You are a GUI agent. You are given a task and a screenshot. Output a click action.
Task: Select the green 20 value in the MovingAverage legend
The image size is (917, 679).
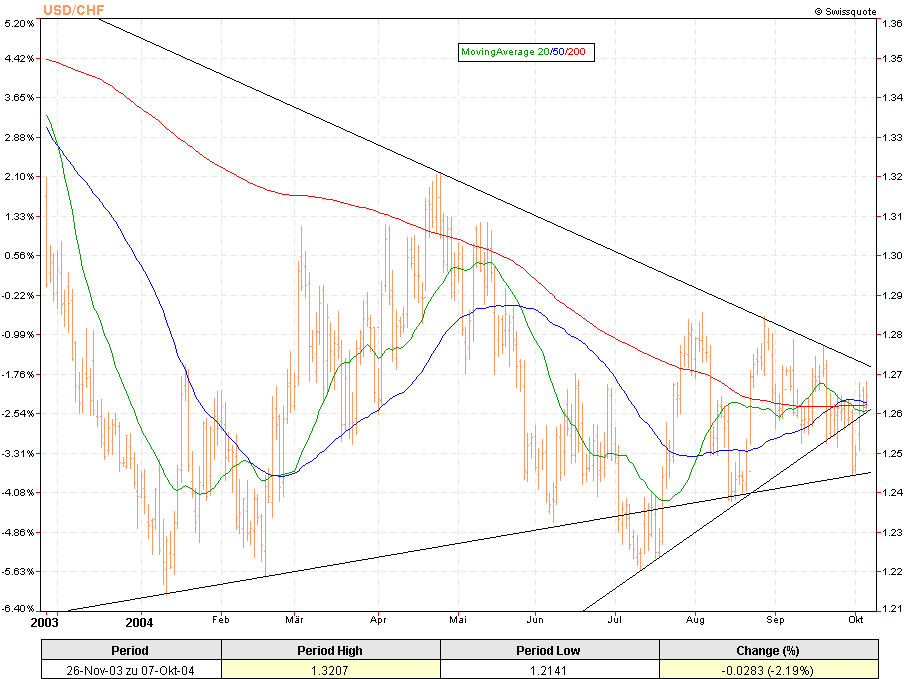[543, 52]
